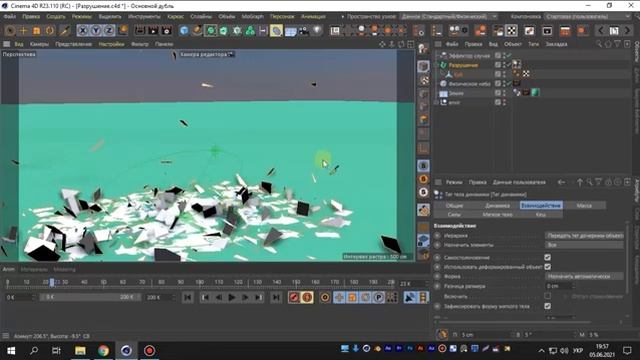Toggle the Самостолкновения checkbox
Image resolution: width=640 pixels, height=360 pixels.
[x=547, y=257]
